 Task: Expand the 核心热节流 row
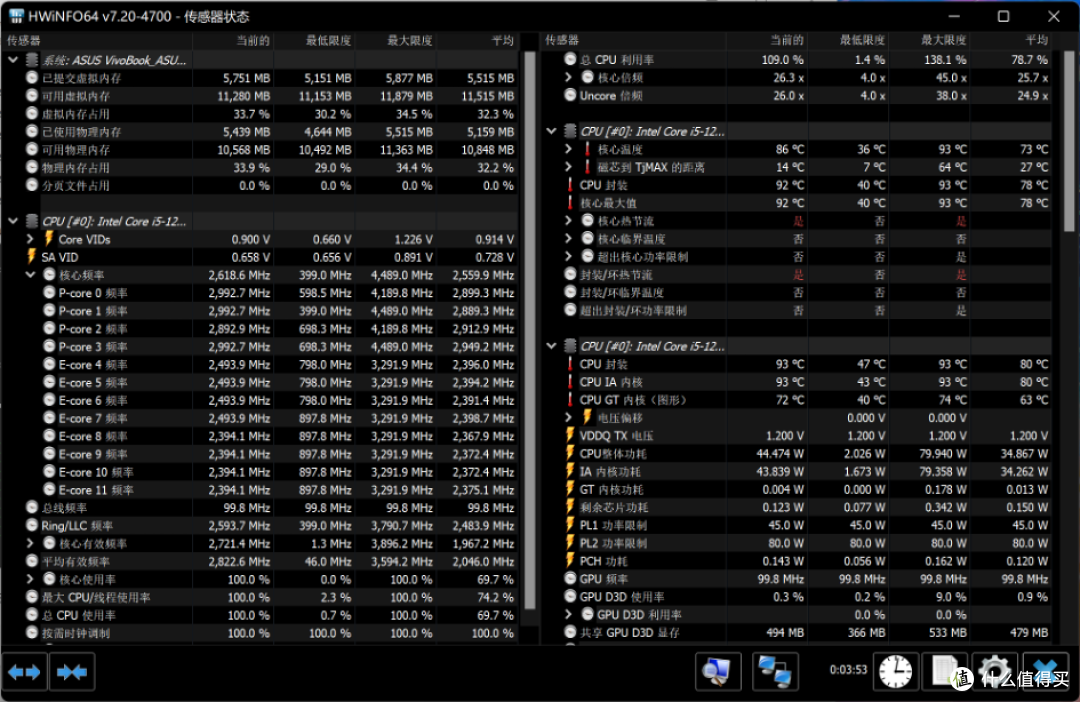coord(569,220)
